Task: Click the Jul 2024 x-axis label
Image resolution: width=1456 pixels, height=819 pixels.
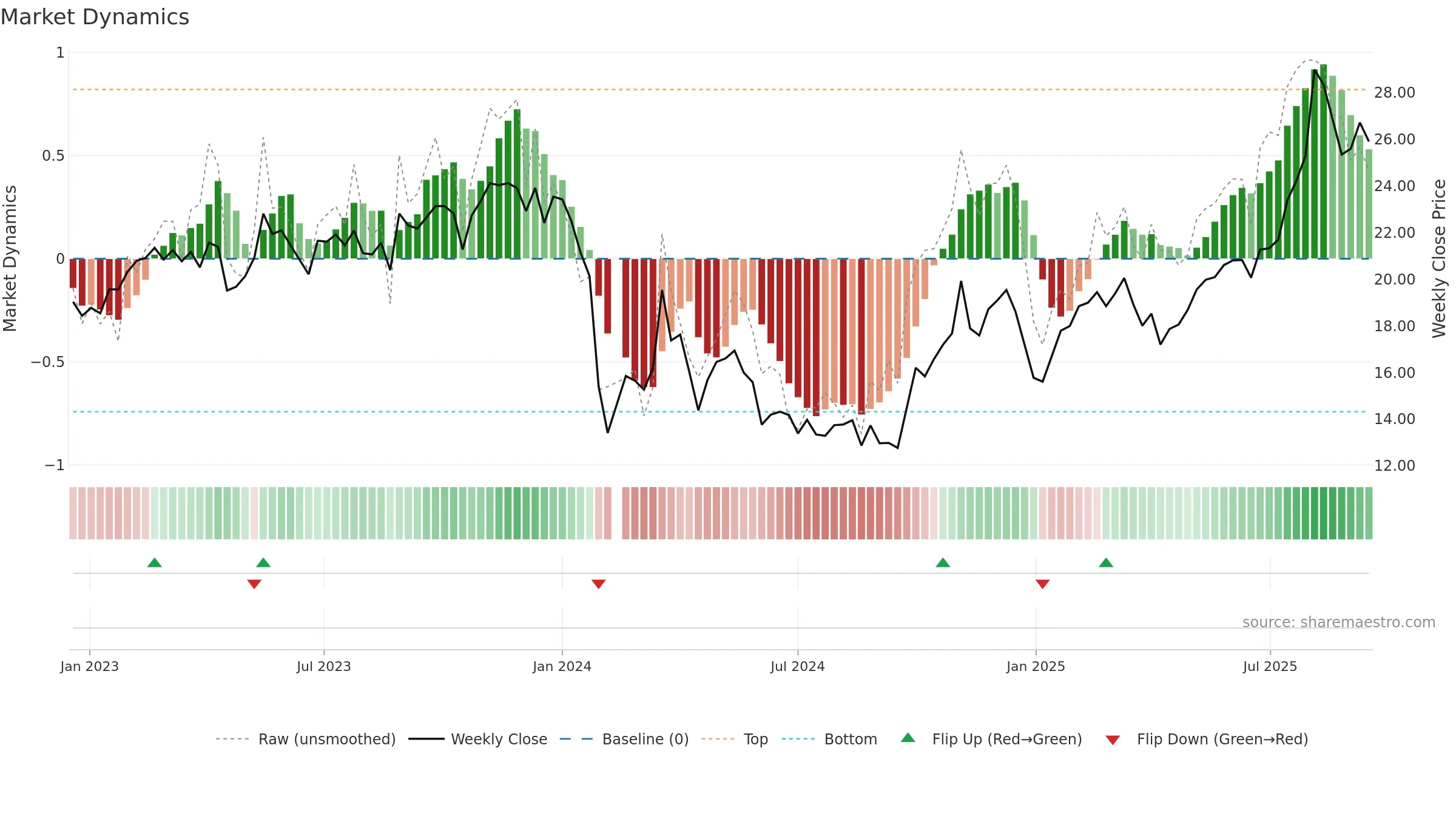Action: 798,666
